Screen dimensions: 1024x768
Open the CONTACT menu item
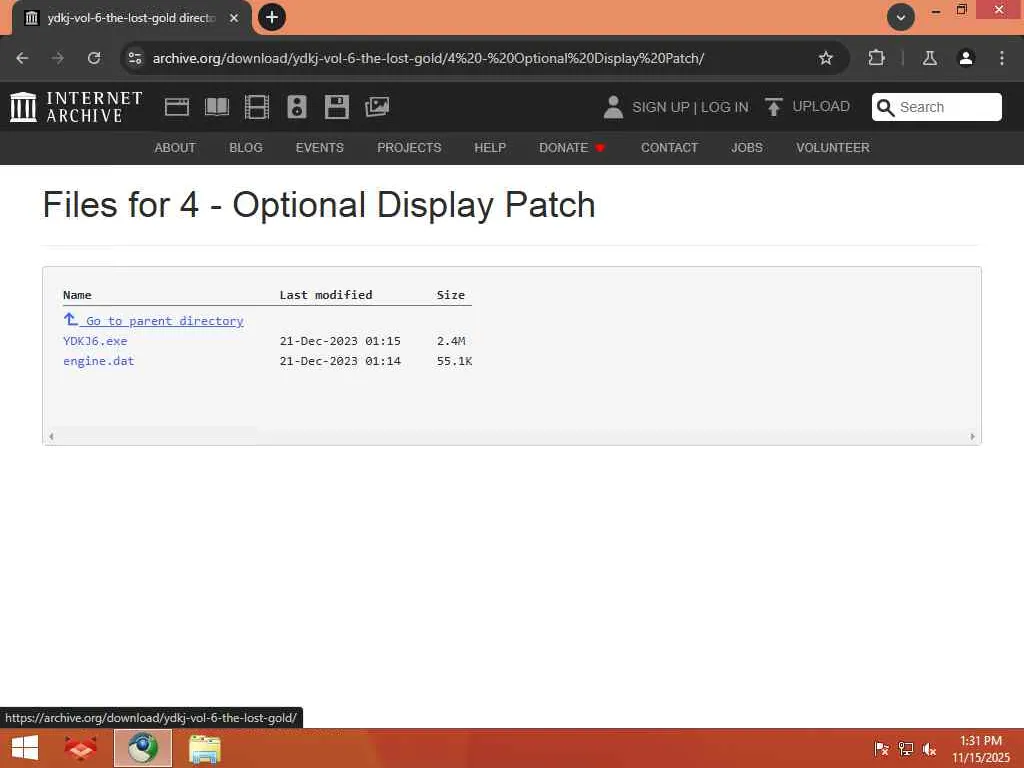click(669, 148)
